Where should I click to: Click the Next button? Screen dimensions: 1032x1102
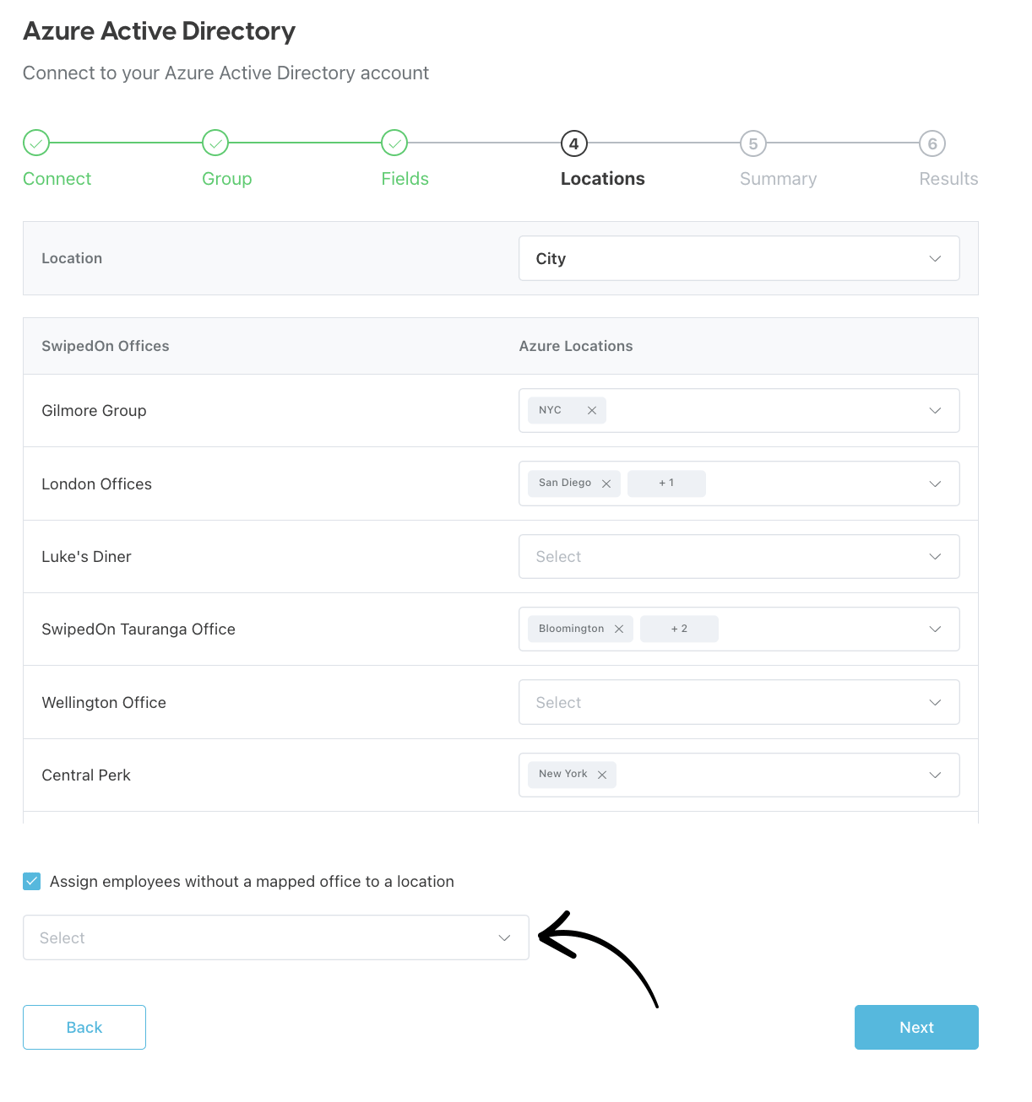click(915, 1027)
